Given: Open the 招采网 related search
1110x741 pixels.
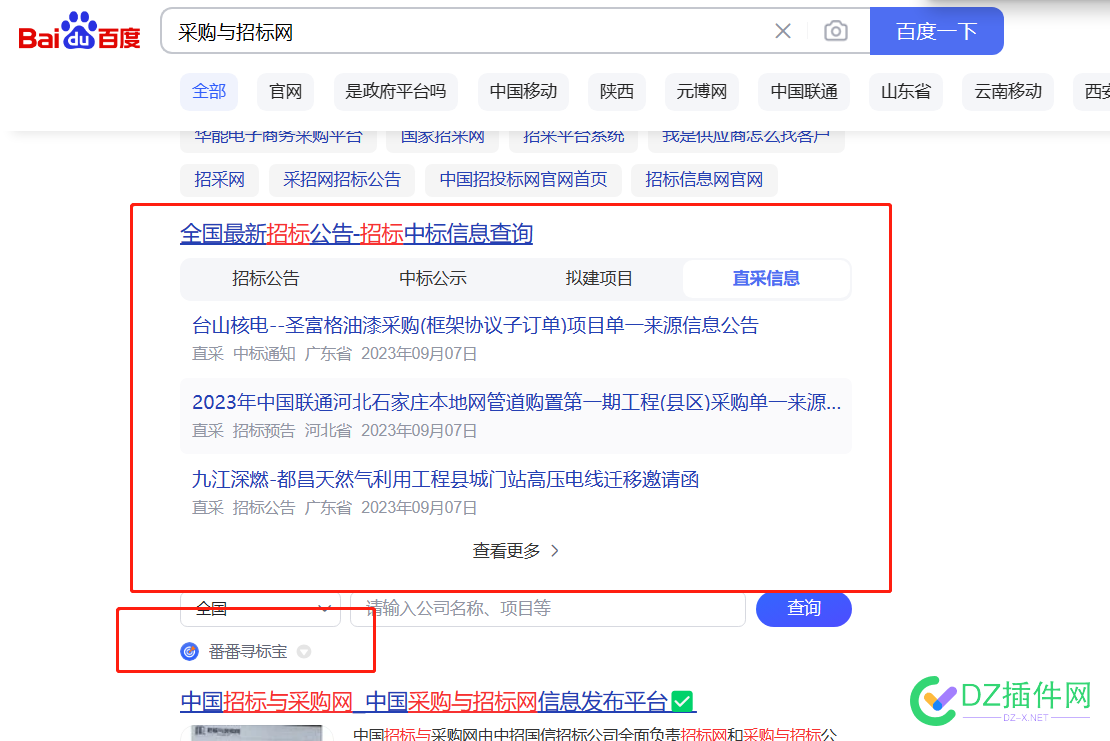Looking at the screenshot, I should (219, 180).
